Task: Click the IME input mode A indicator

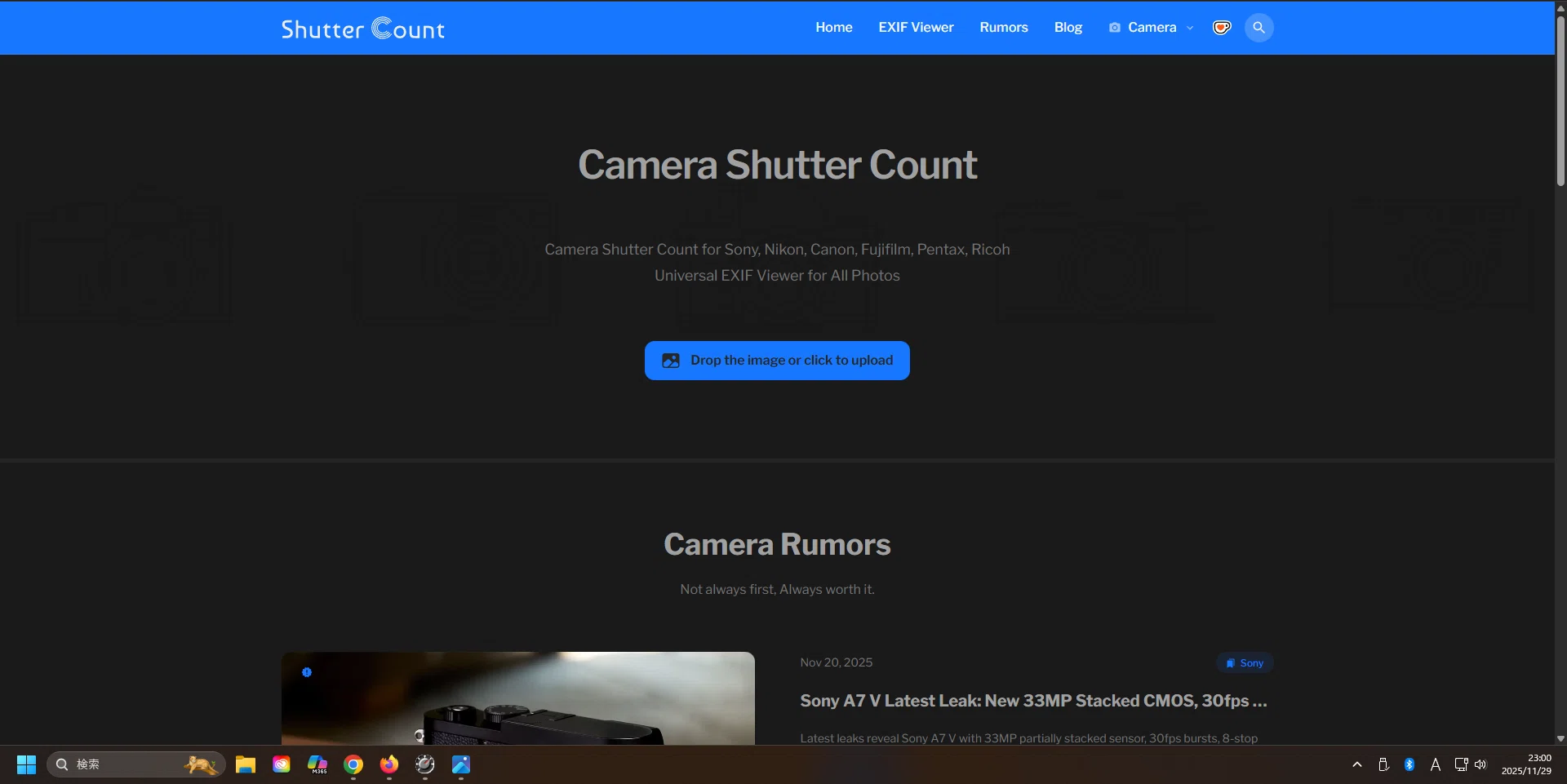Action: (x=1436, y=764)
